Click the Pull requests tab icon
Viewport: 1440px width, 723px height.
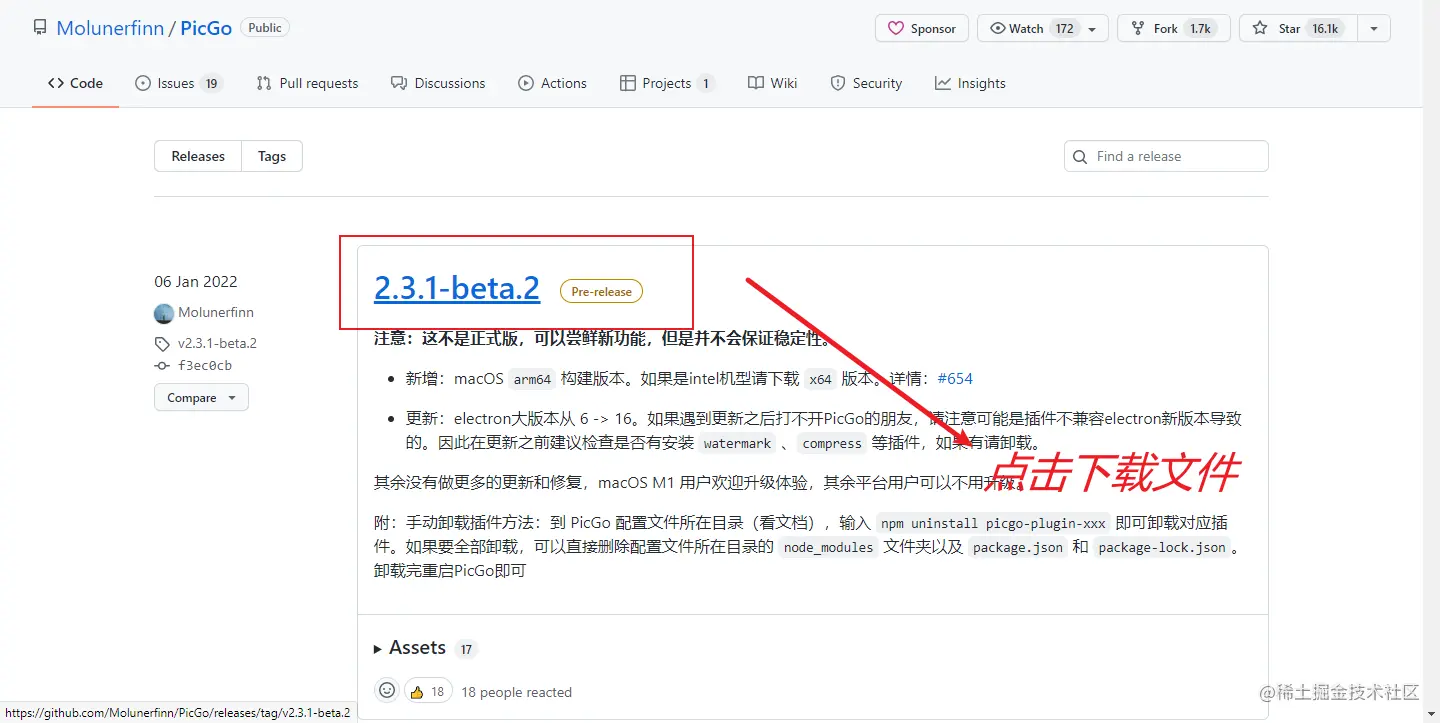pyautogui.click(x=264, y=83)
